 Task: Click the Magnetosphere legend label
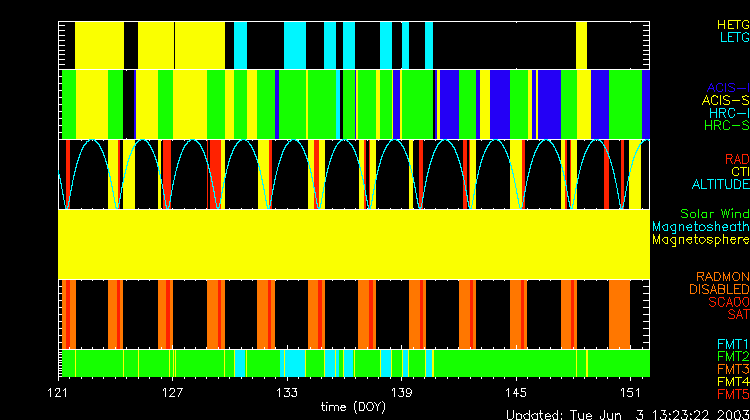pyautogui.click(x=700, y=240)
